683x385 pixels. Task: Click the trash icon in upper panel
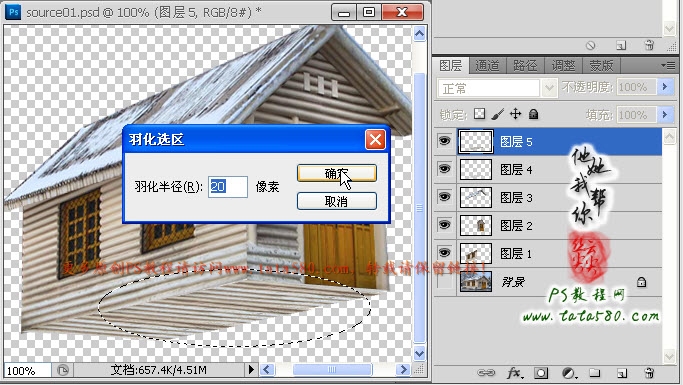pos(649,45)
